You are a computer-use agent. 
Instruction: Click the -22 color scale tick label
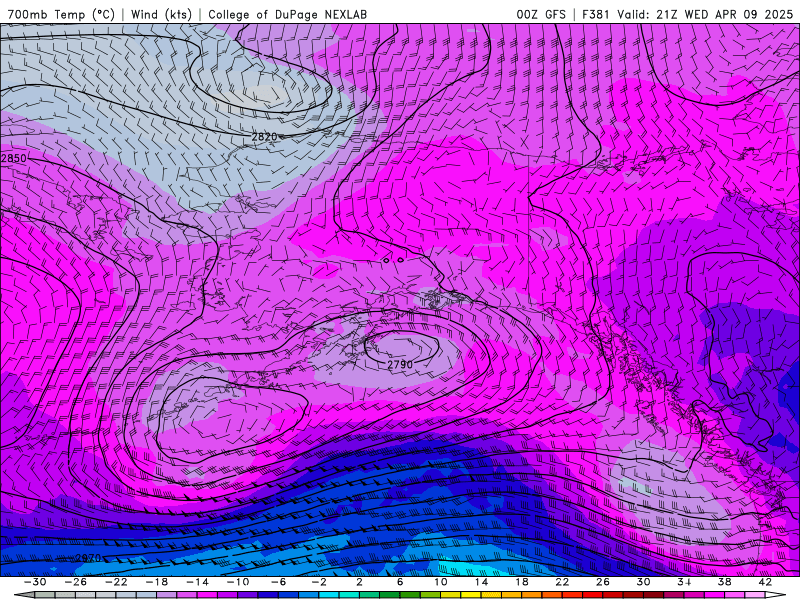click(x=116, y=582)
